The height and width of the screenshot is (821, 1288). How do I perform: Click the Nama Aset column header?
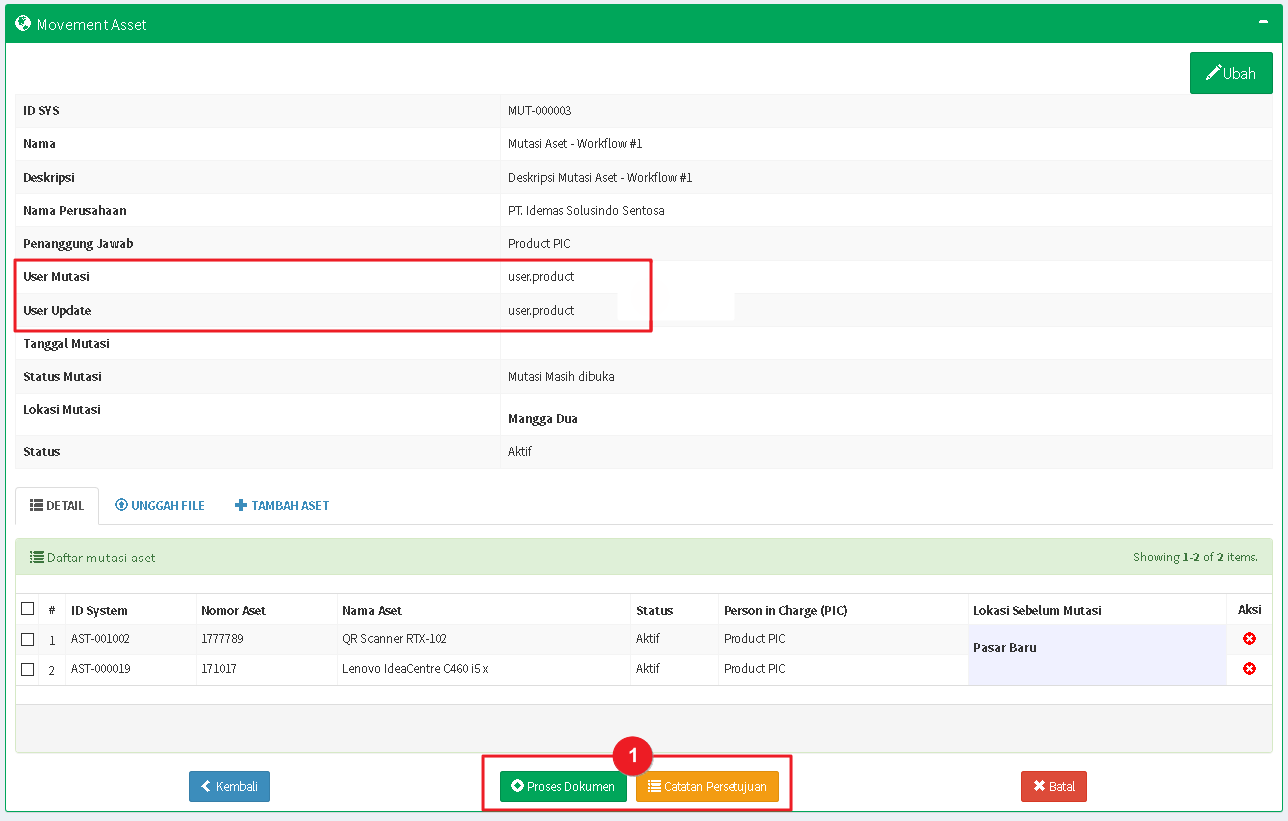pos(372,610)
